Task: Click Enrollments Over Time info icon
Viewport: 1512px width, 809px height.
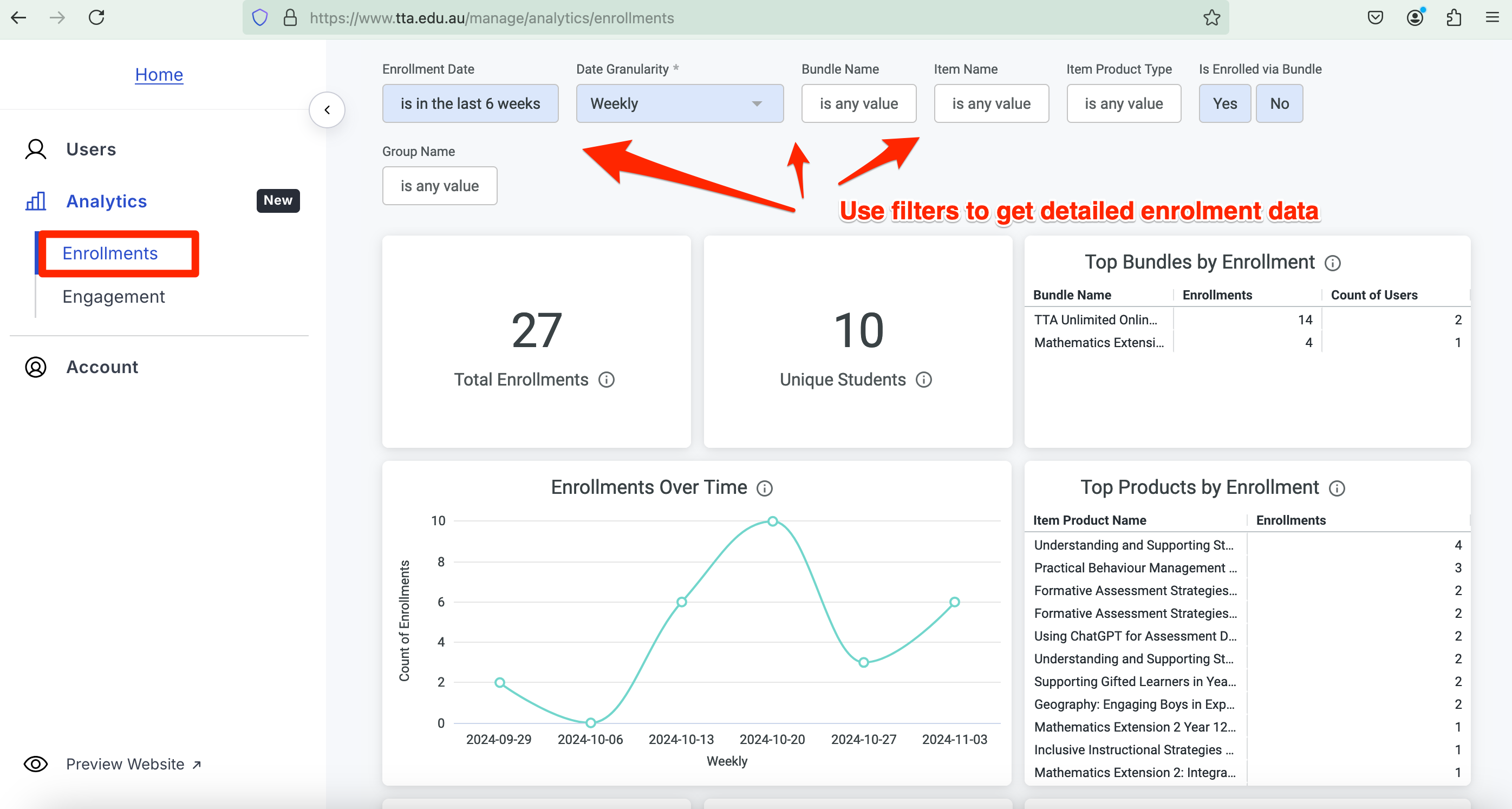Action: (x=764, y=488)
